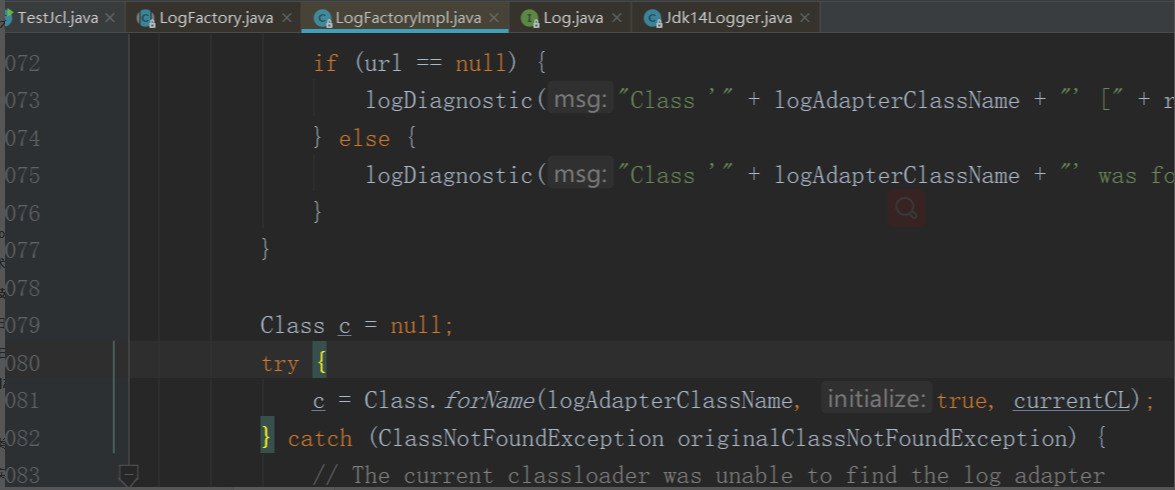Click line number 077 in the gutter
Screen dimensions: 1175x490
pos(22,250)
